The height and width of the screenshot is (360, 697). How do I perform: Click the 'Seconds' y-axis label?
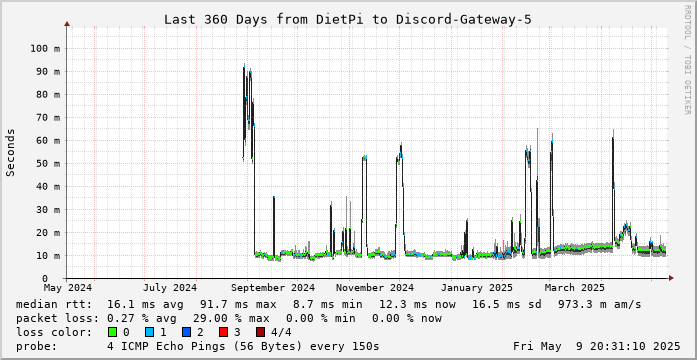tap(11, 152)
